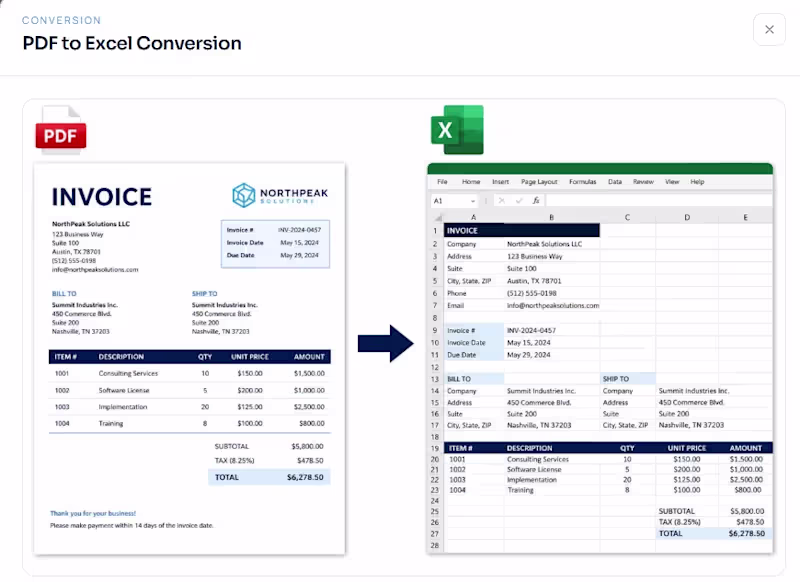Switch to the Home ribbon tab

[471, 182]
